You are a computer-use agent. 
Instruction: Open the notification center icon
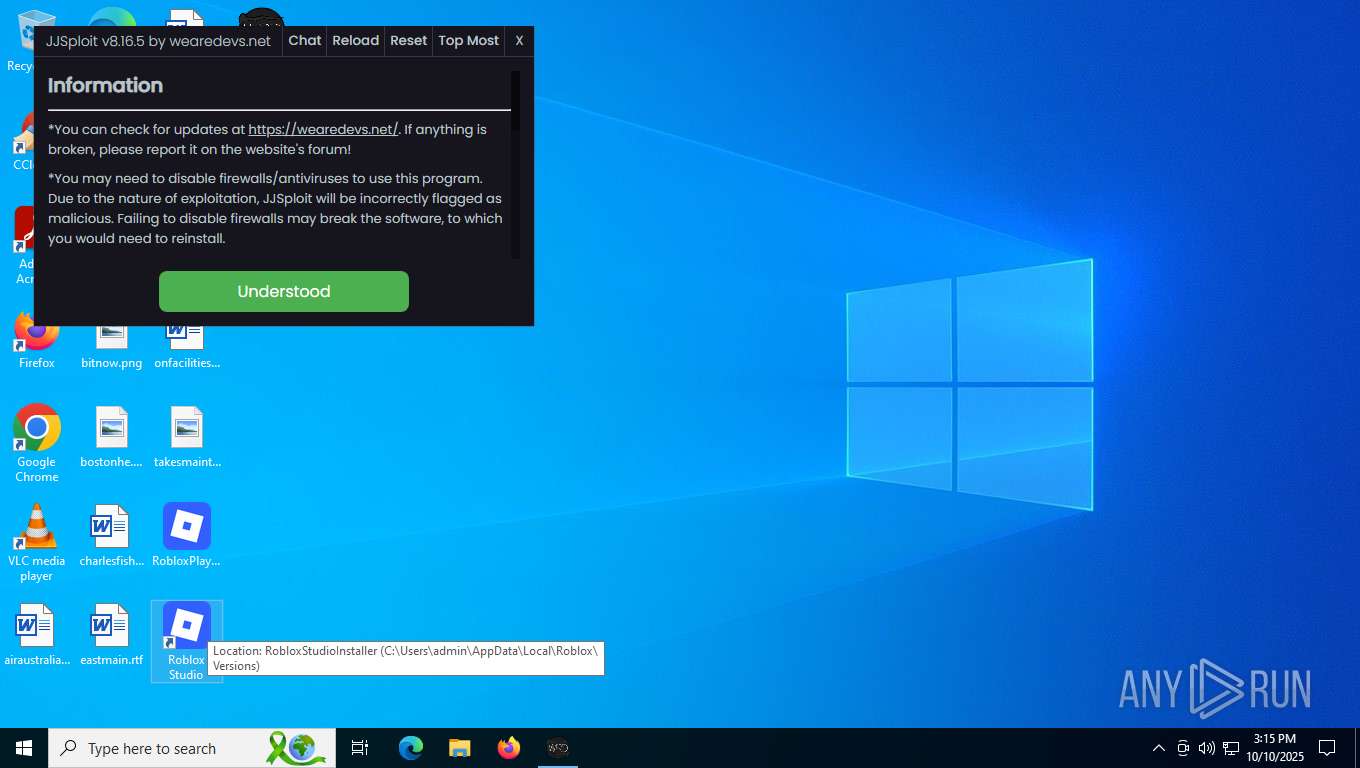(1327, 748)
